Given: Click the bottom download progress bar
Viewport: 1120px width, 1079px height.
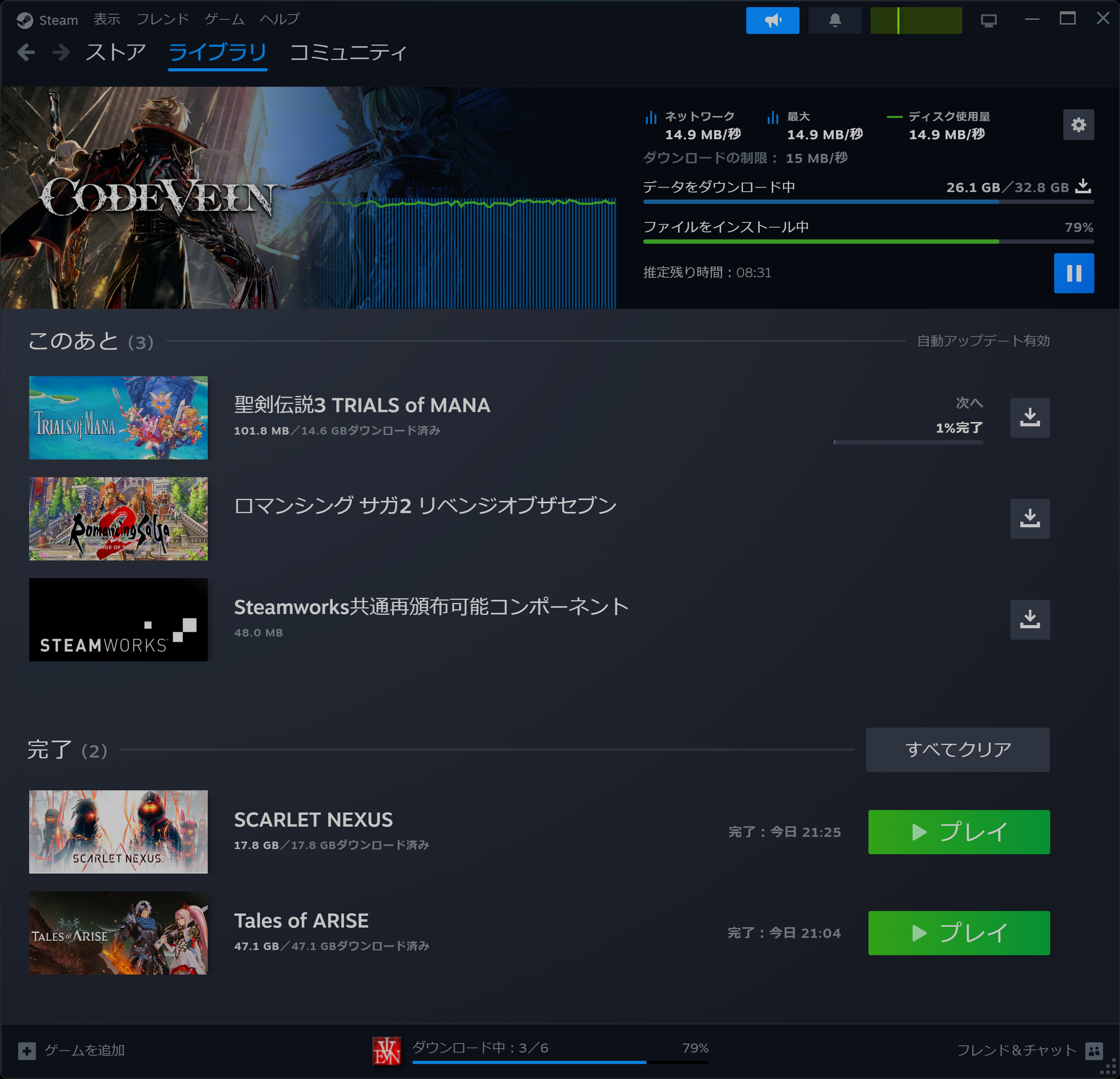Looking at the screenshot, I should point(559,1061).
